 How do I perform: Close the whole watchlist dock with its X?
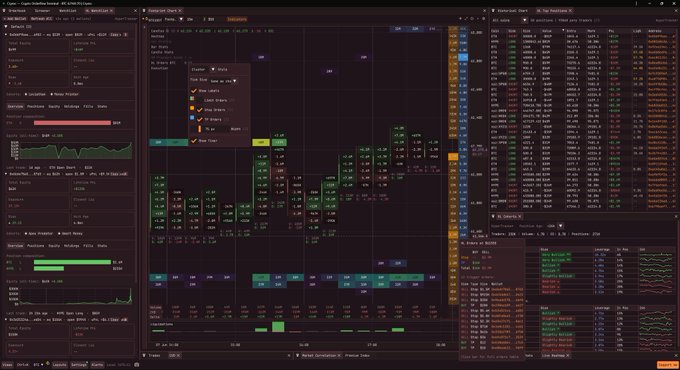point(135,10)
